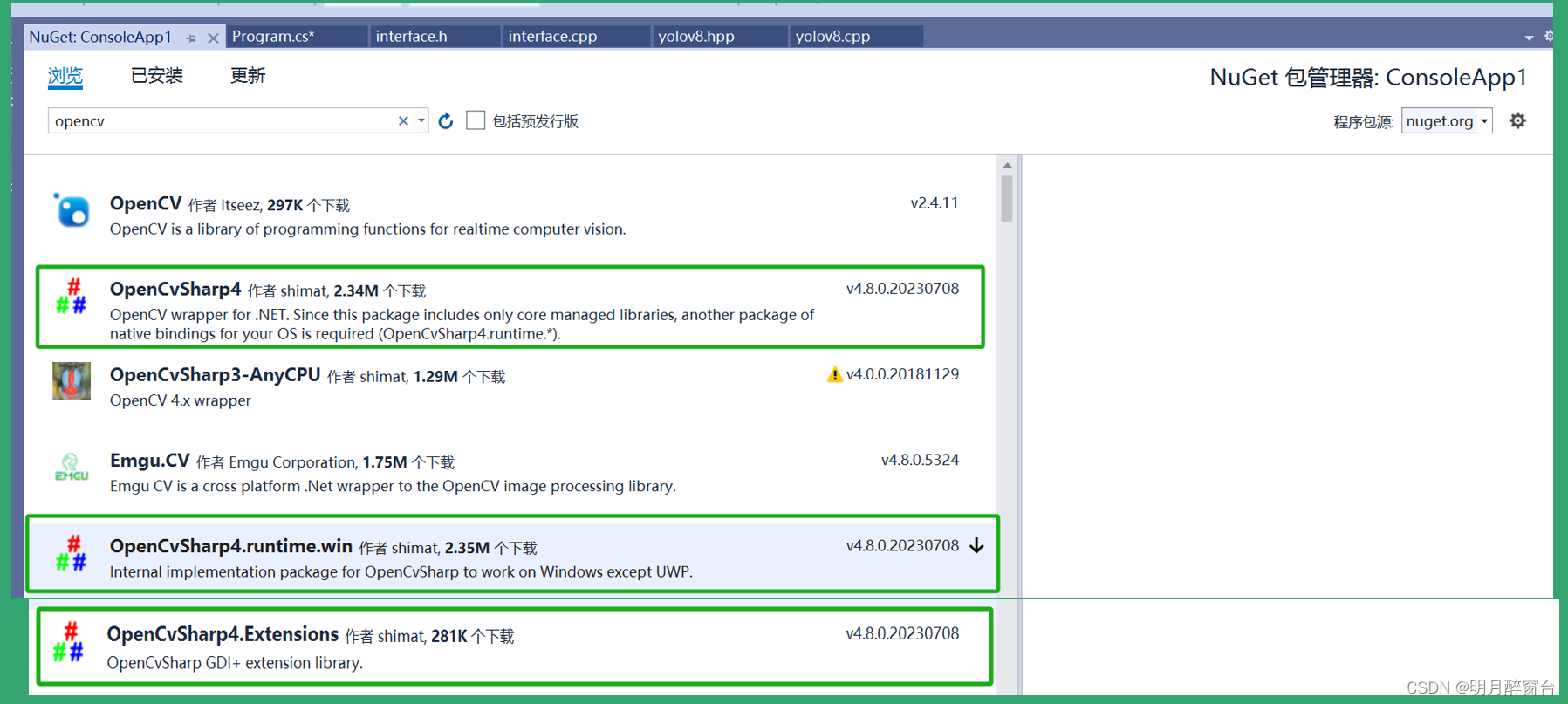This screenshot has height=704, width=1568.
Task: Select the OpenCvSharp4.runtime.win package icon
Action: [72, 553]
